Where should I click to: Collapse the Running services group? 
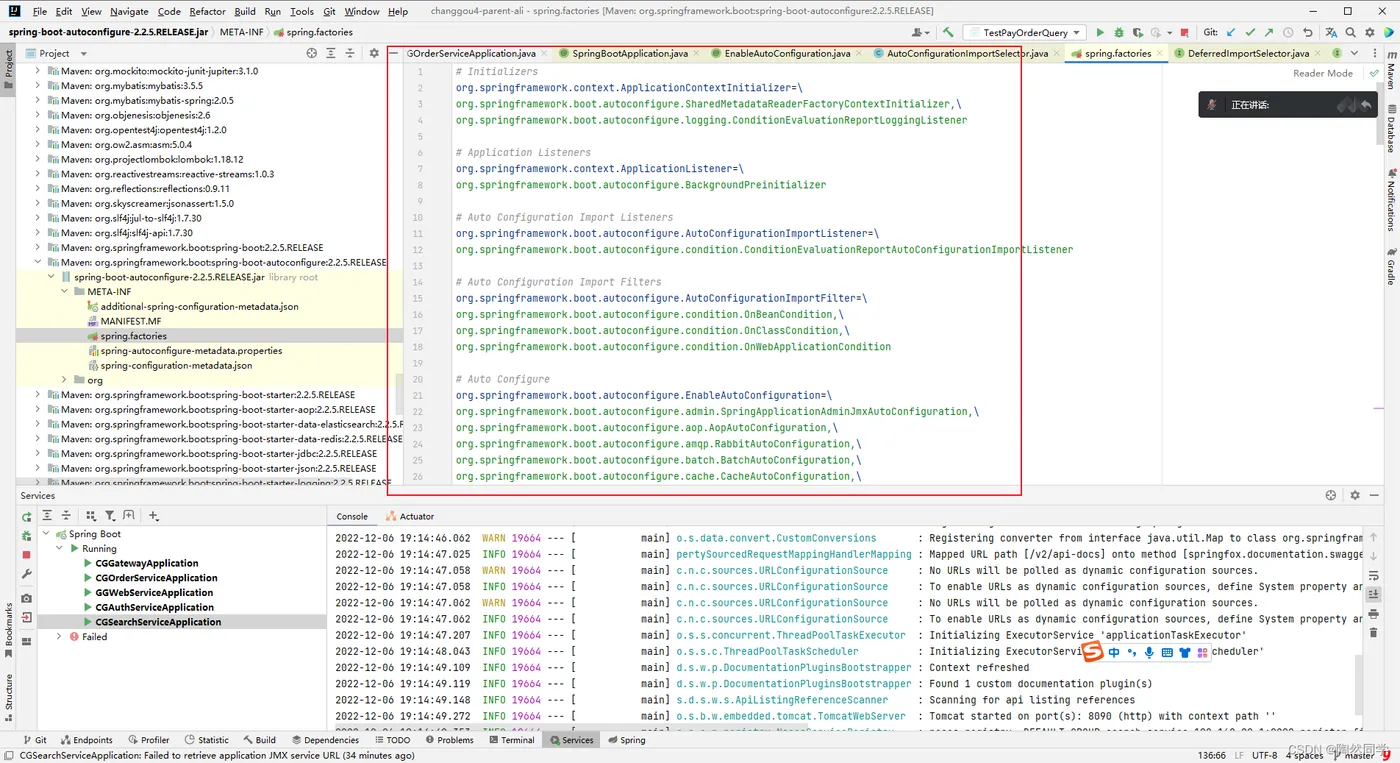(59, 548)
